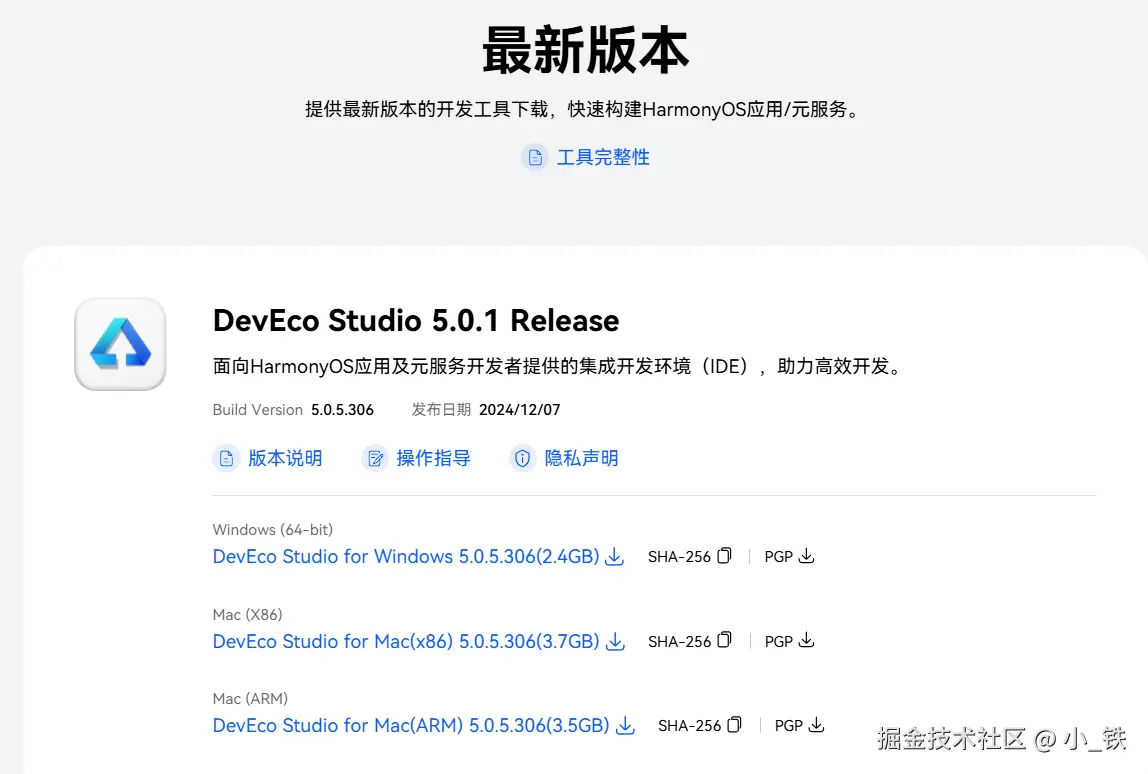Click the 发布日期 label

[441, 410]
